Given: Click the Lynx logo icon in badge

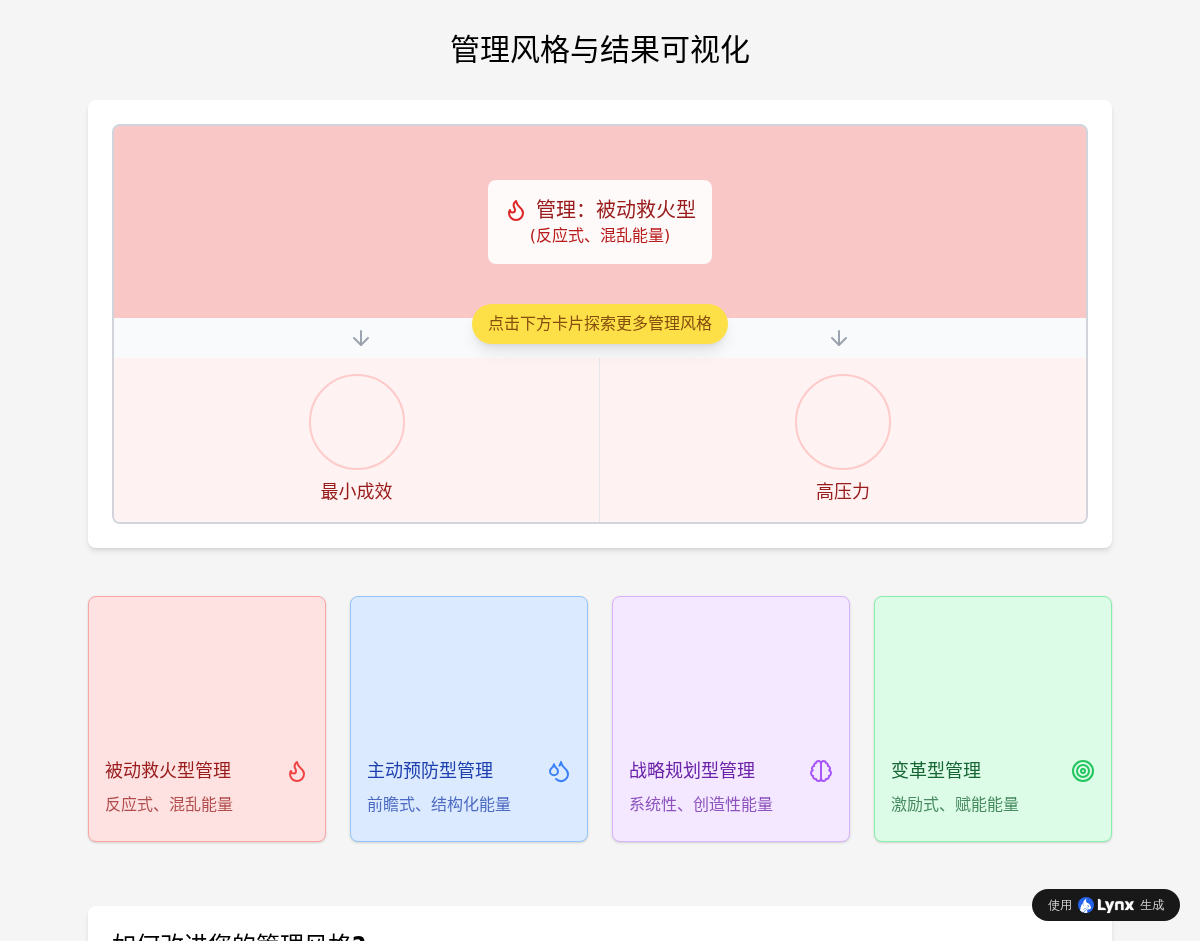Looking at the screenshot, I should [x=1086, y=905].
